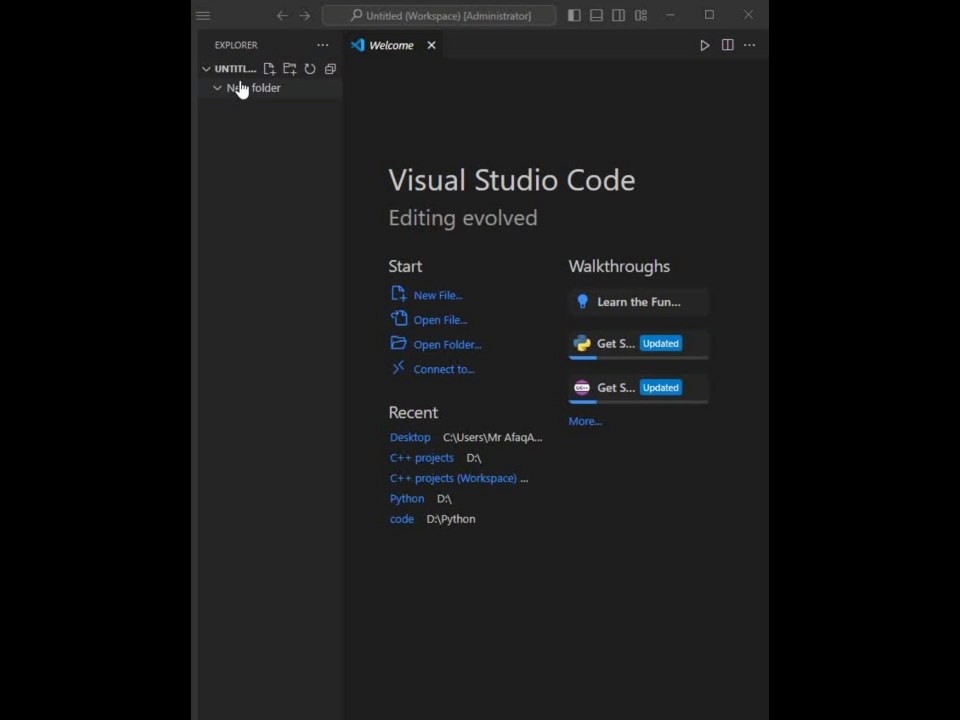This screenshot has height=720, width=960.
Task: Click the EXPLORER panel title
Action: 236,45
